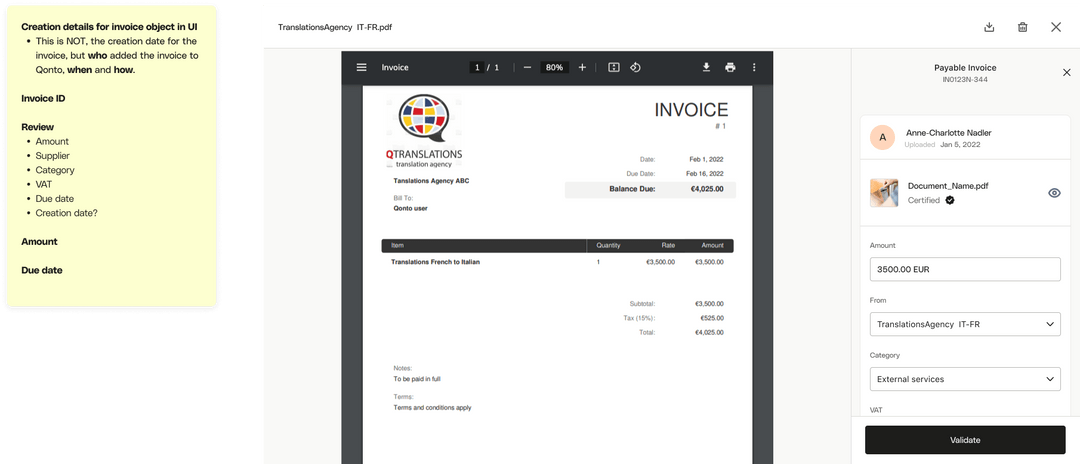Delete the invoice using trash icon
The height and width of the screenshot is (464, 1080).
click(1022, 27)
